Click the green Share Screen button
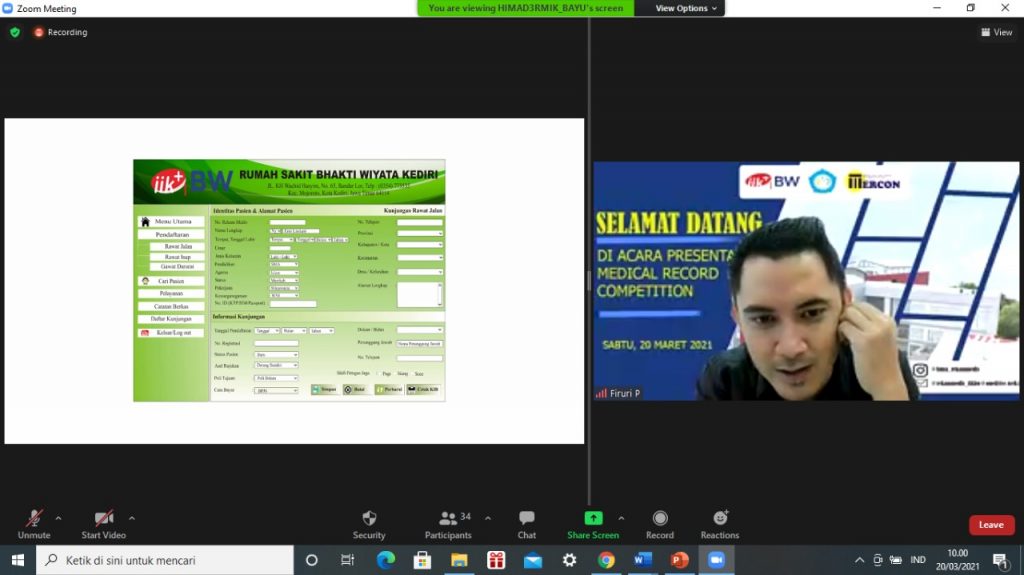Image resolution: width=1024 pixels, height=575 pixels. coord(593,523)
